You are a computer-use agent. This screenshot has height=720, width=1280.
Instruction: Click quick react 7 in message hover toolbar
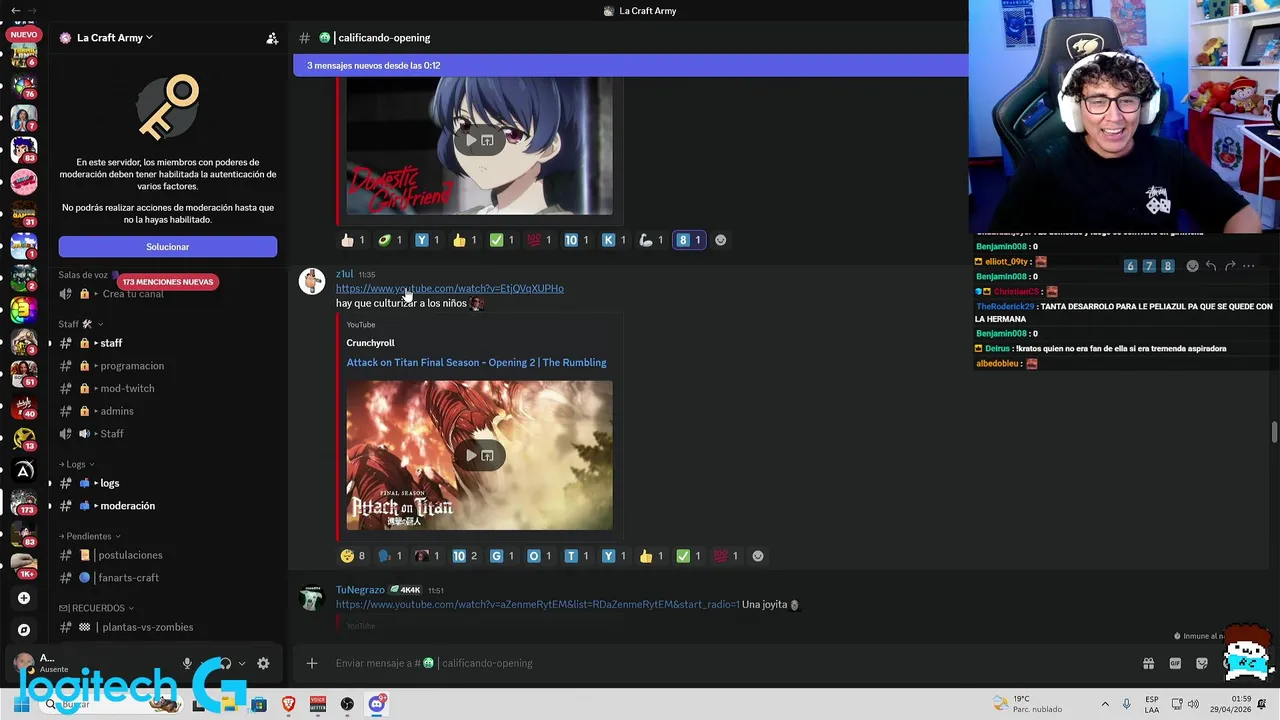[1149, 266]
